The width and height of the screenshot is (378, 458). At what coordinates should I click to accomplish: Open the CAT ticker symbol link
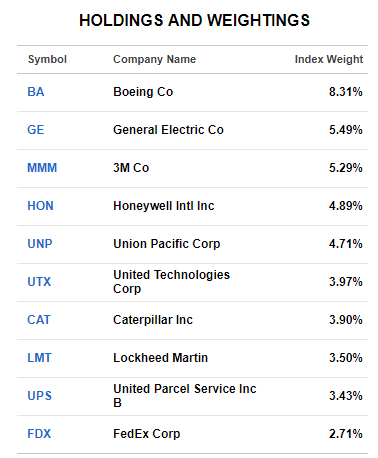click(x=39, y=320)
